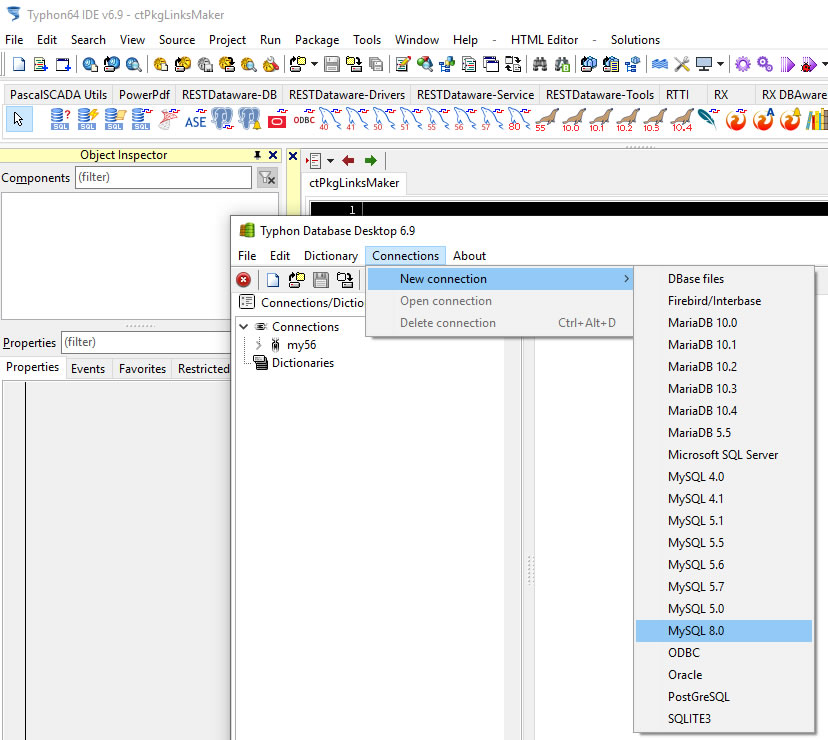Click the Properties filter input field
This screenshot has height=740, width=828.
146,342
